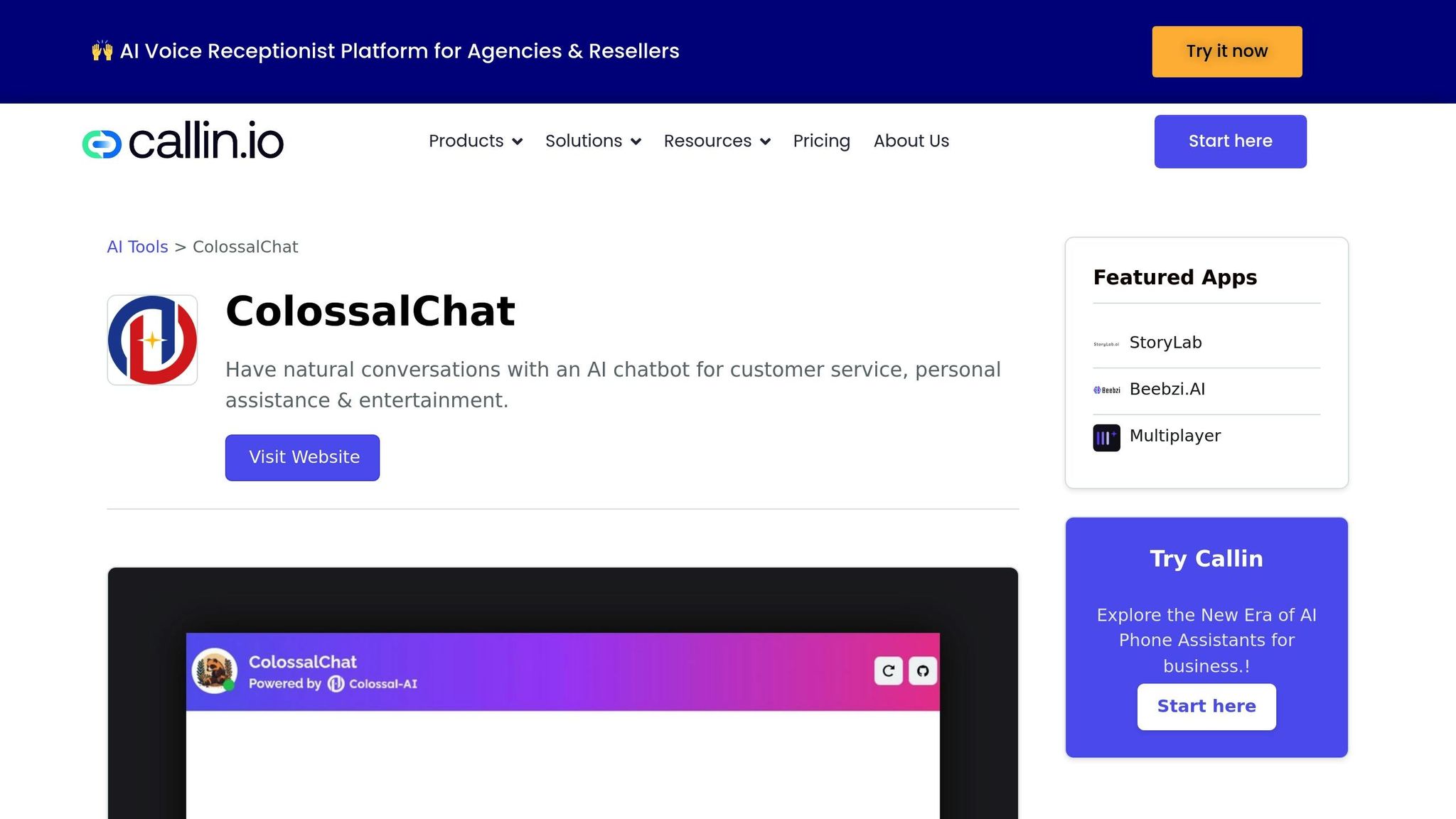Click Start here in Try Callin card

(x=1206, y=706)
